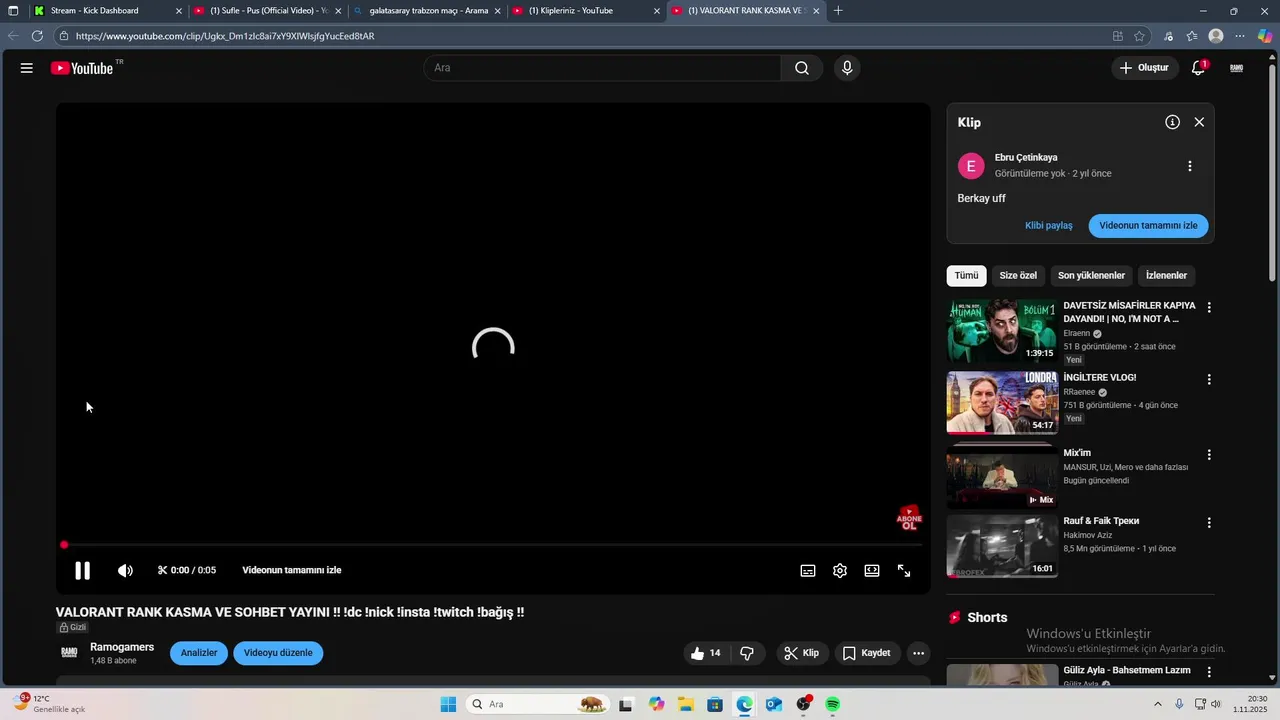This screenshot has height=720, width=1280.
Task: Open options for Rauf & Faik video
Action: [1209, 523]
